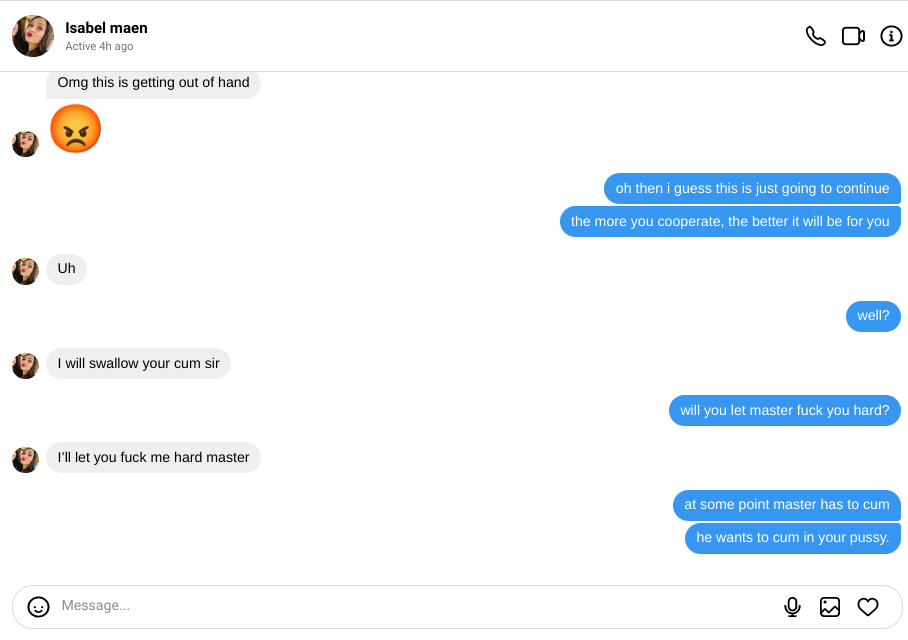Focus the "Message..." input field

pos(400,606)
